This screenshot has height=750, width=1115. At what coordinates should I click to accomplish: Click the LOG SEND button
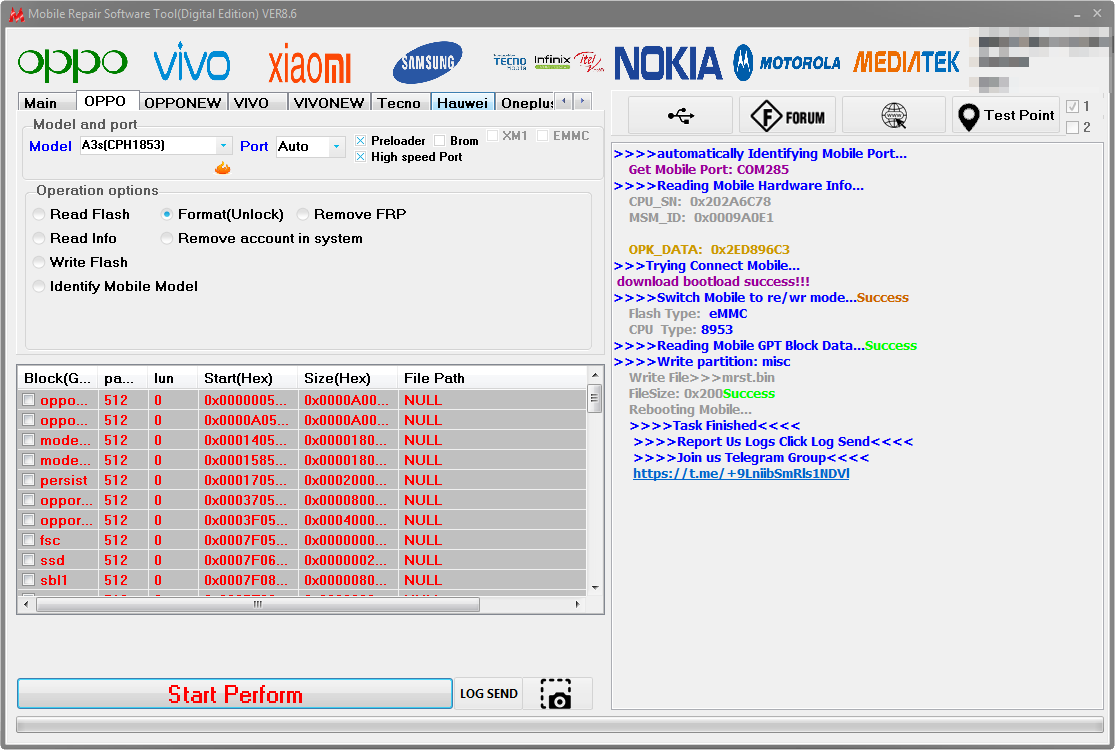(x=489, y=694)
